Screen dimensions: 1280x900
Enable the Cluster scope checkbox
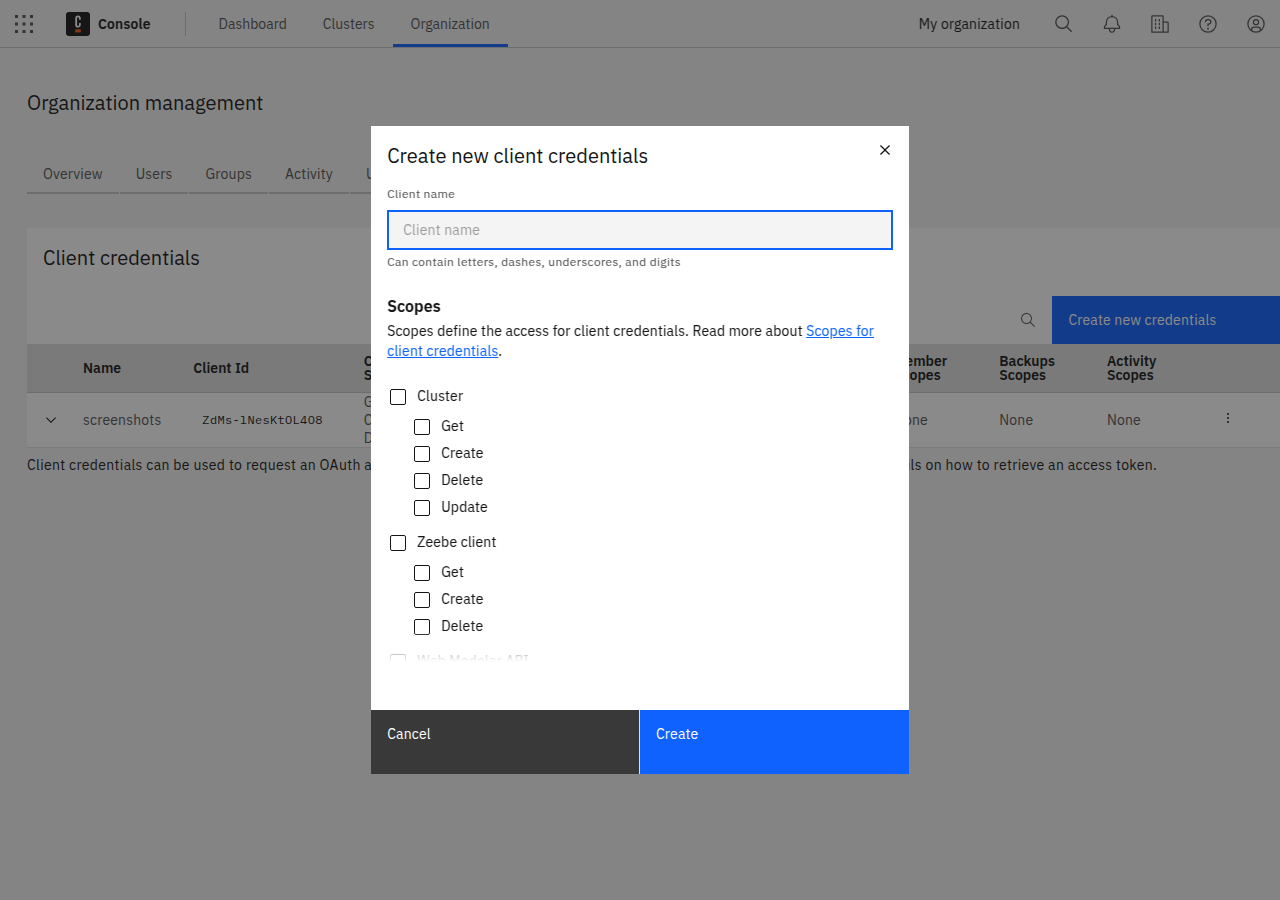(x=398, y=397)
